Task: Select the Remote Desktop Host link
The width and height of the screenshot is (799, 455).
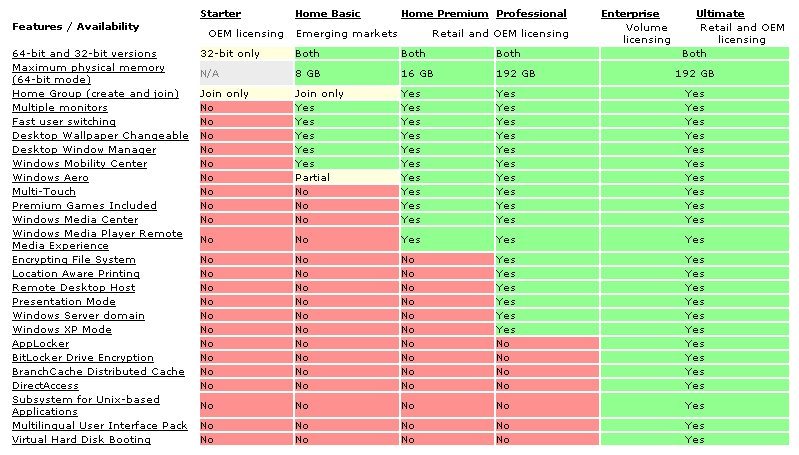Action: click(x=74, y=288)
